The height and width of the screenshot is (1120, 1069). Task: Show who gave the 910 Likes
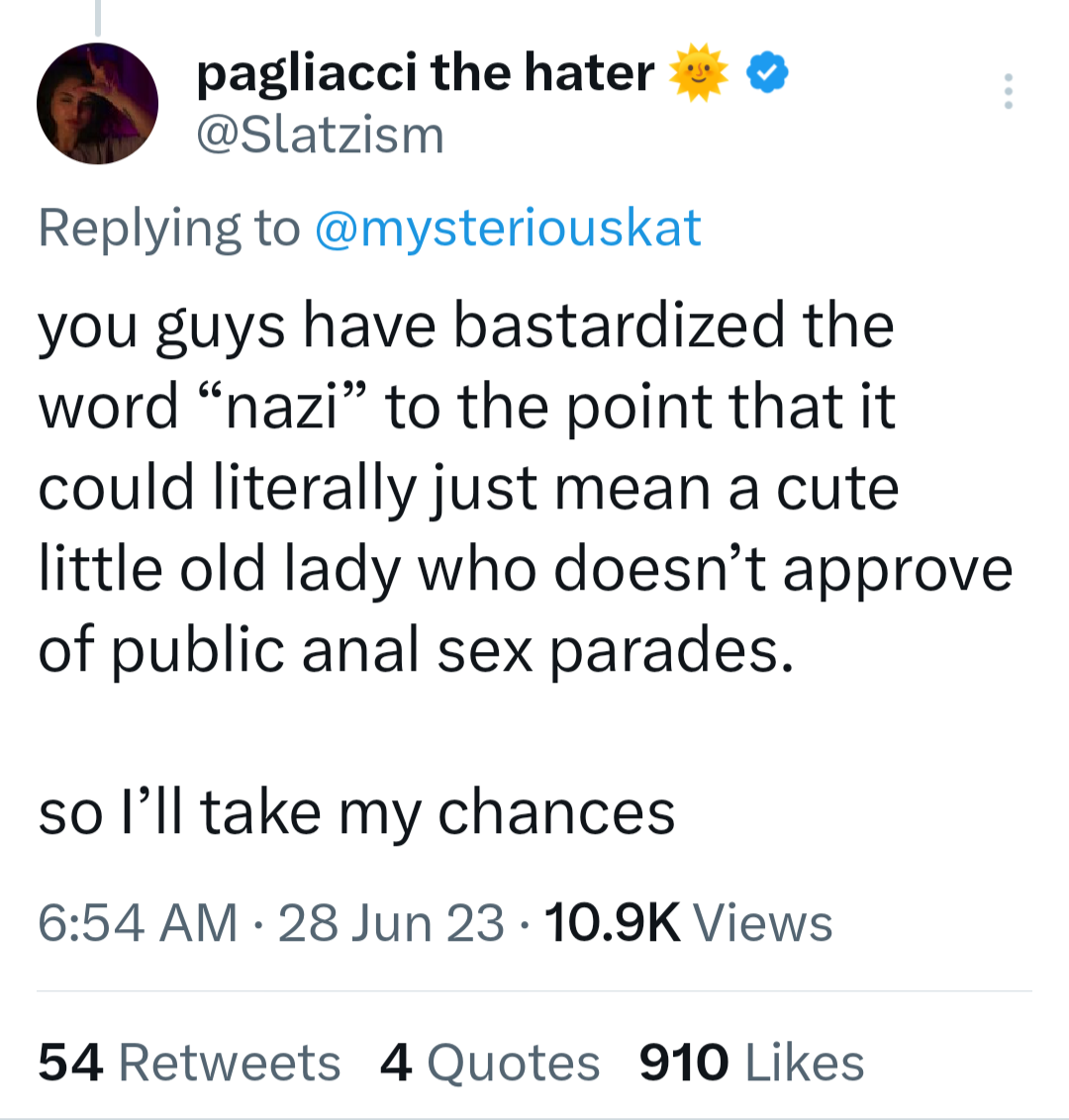pos(751,1063)
